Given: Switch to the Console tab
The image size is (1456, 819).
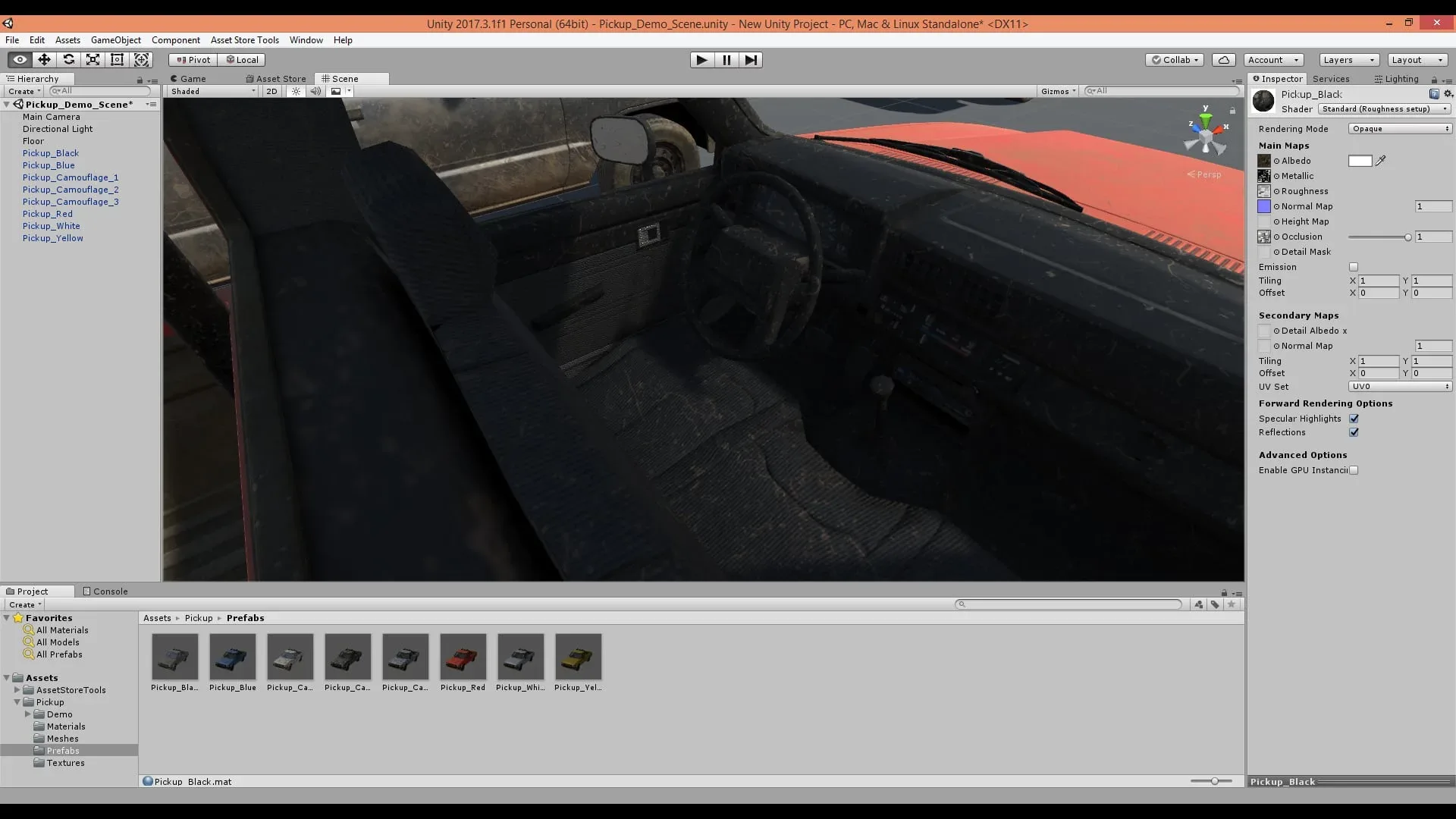Looking at the screenshot, I should (105, 591).
